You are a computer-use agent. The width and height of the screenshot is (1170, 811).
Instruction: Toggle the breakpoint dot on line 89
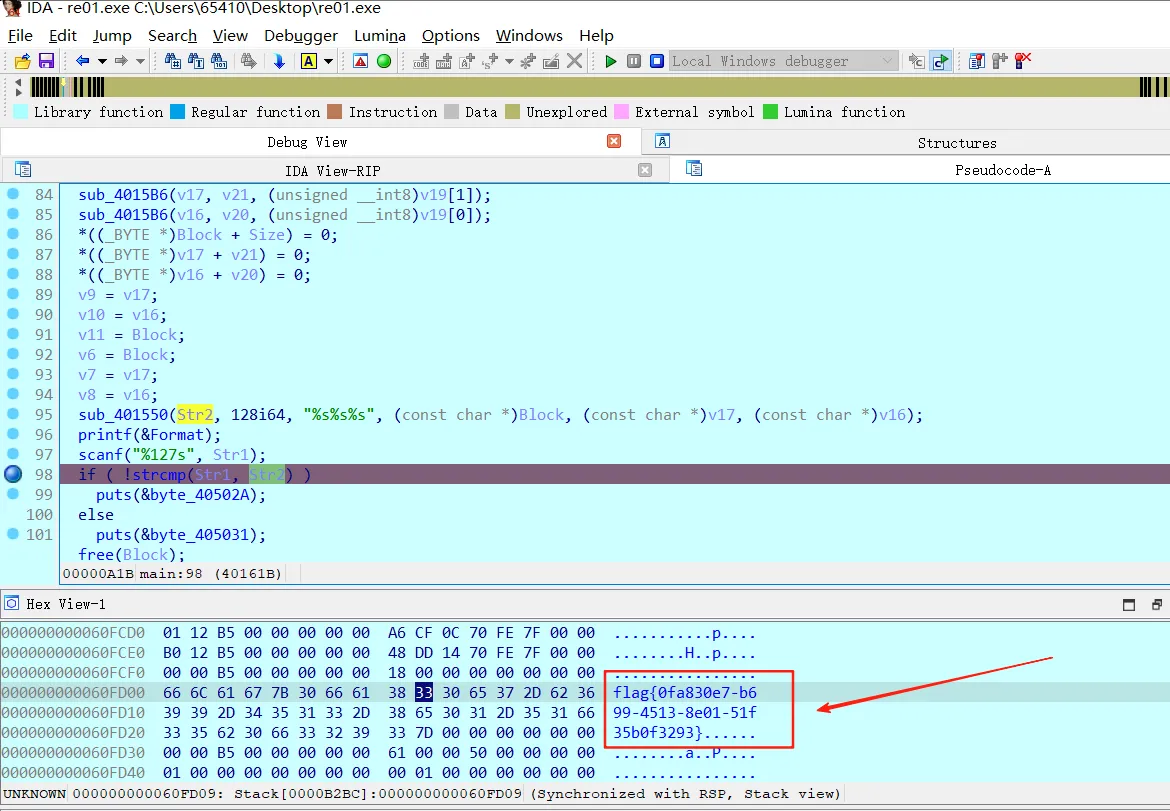(13, 294)
